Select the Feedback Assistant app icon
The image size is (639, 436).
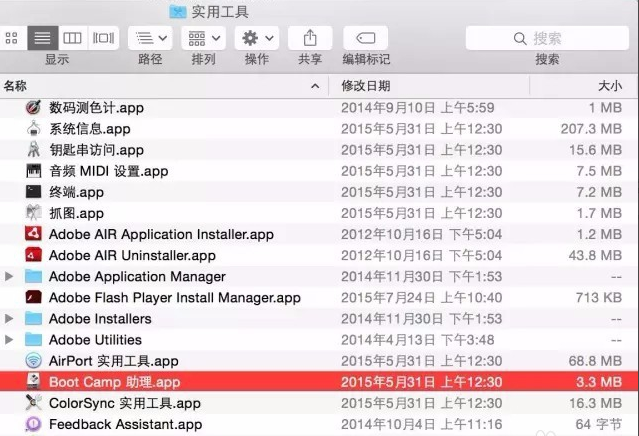pyautogui.click(x=33, y=424)
